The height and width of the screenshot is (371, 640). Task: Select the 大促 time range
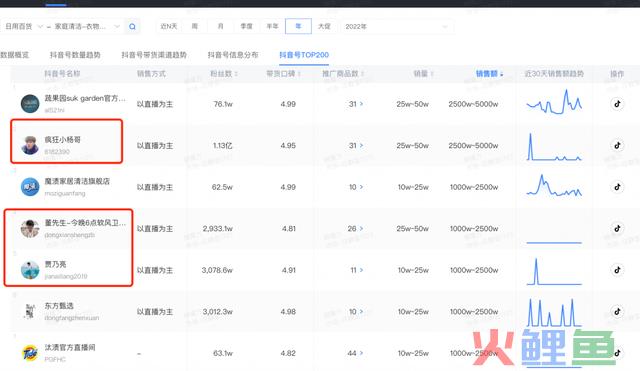(x=324, y=27)
